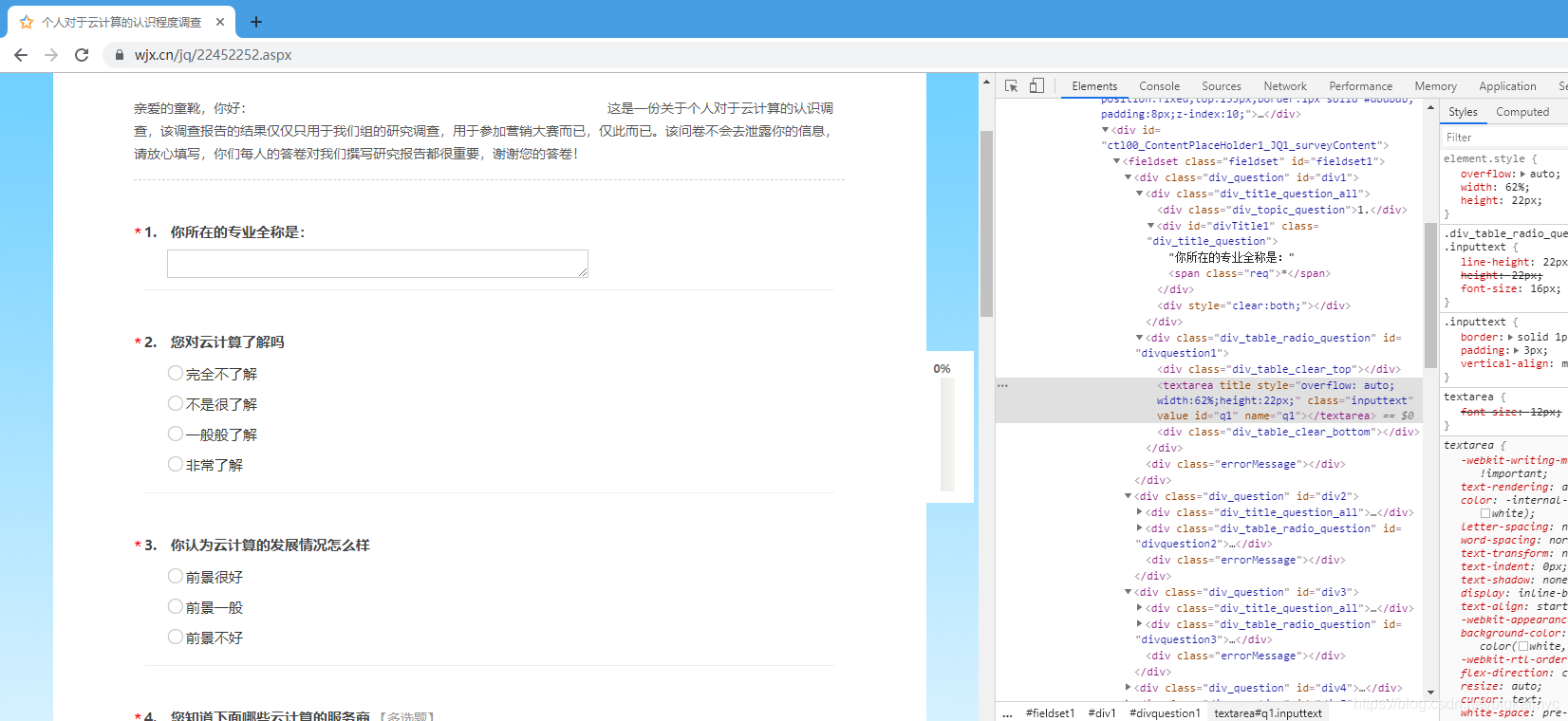1568x721 pixels.
Task: Toggle the device toolbar icon in DevTools
Action: (x=1036, y=85)
